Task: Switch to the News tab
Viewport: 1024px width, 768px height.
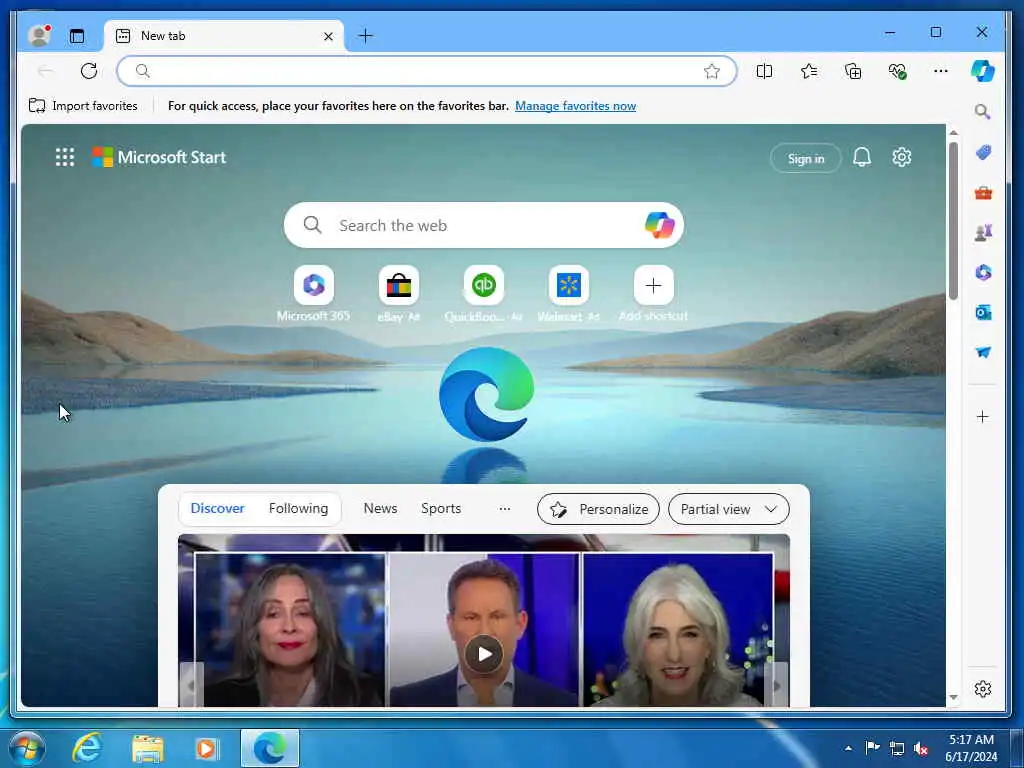Action: coord(380,508)
